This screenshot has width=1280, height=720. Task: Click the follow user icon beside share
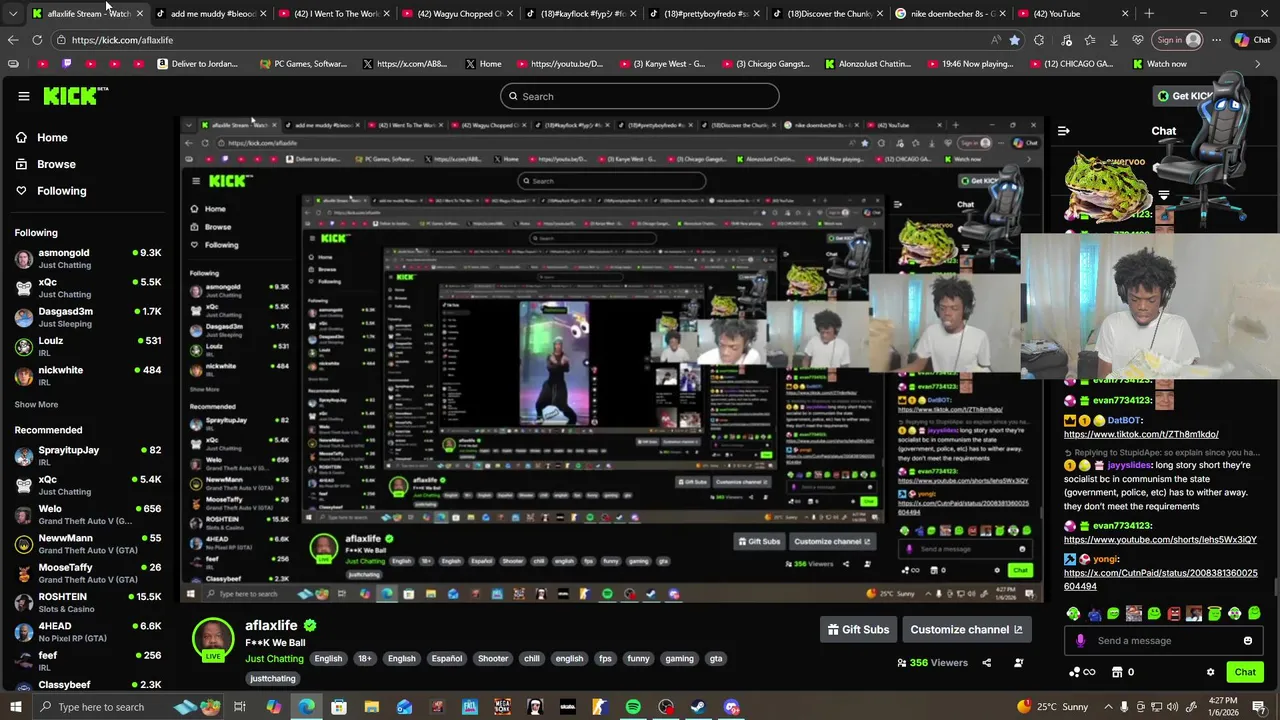pos(1018,662)
